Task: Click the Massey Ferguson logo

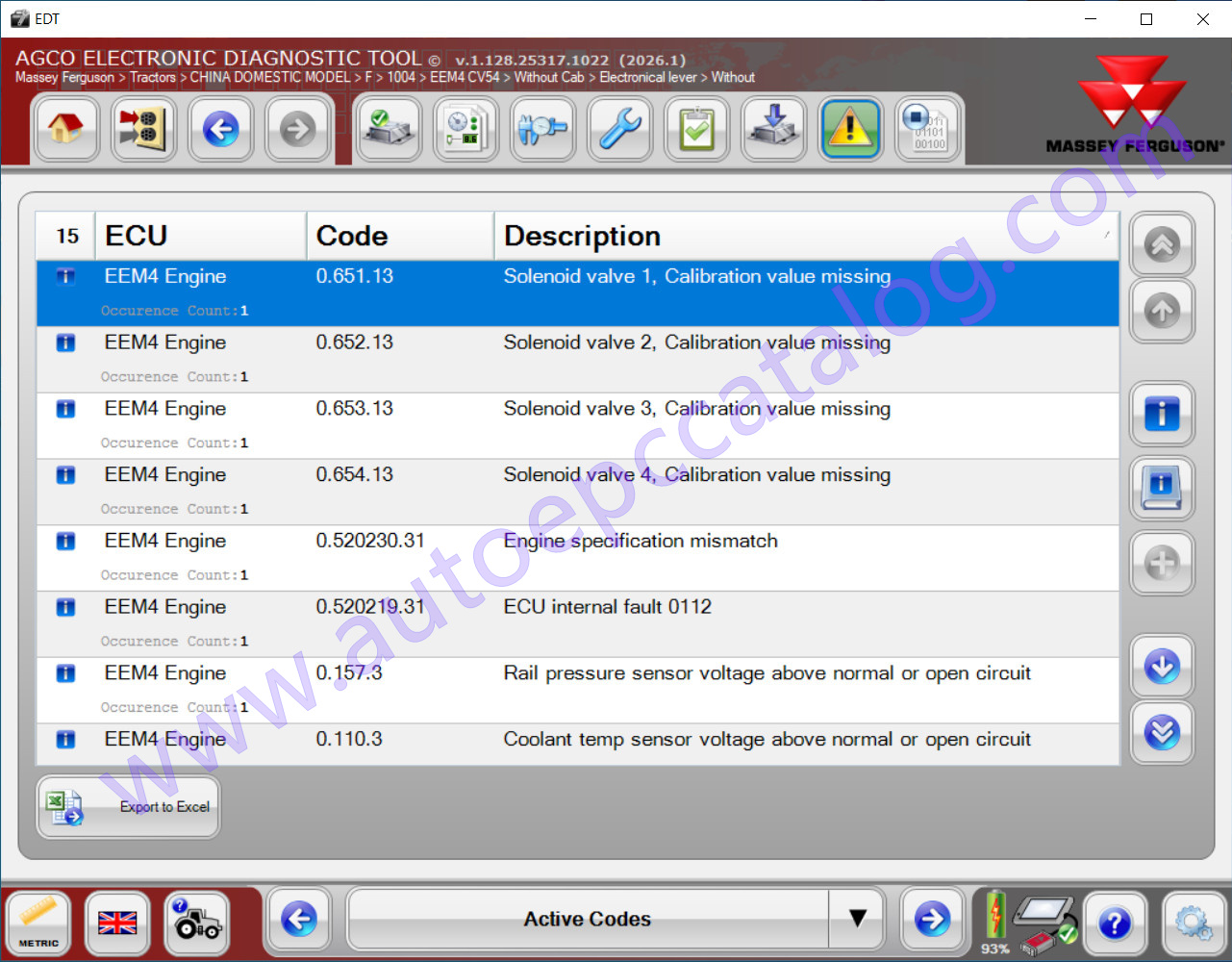Action: pyautogui.click(x=1135, y=105)
